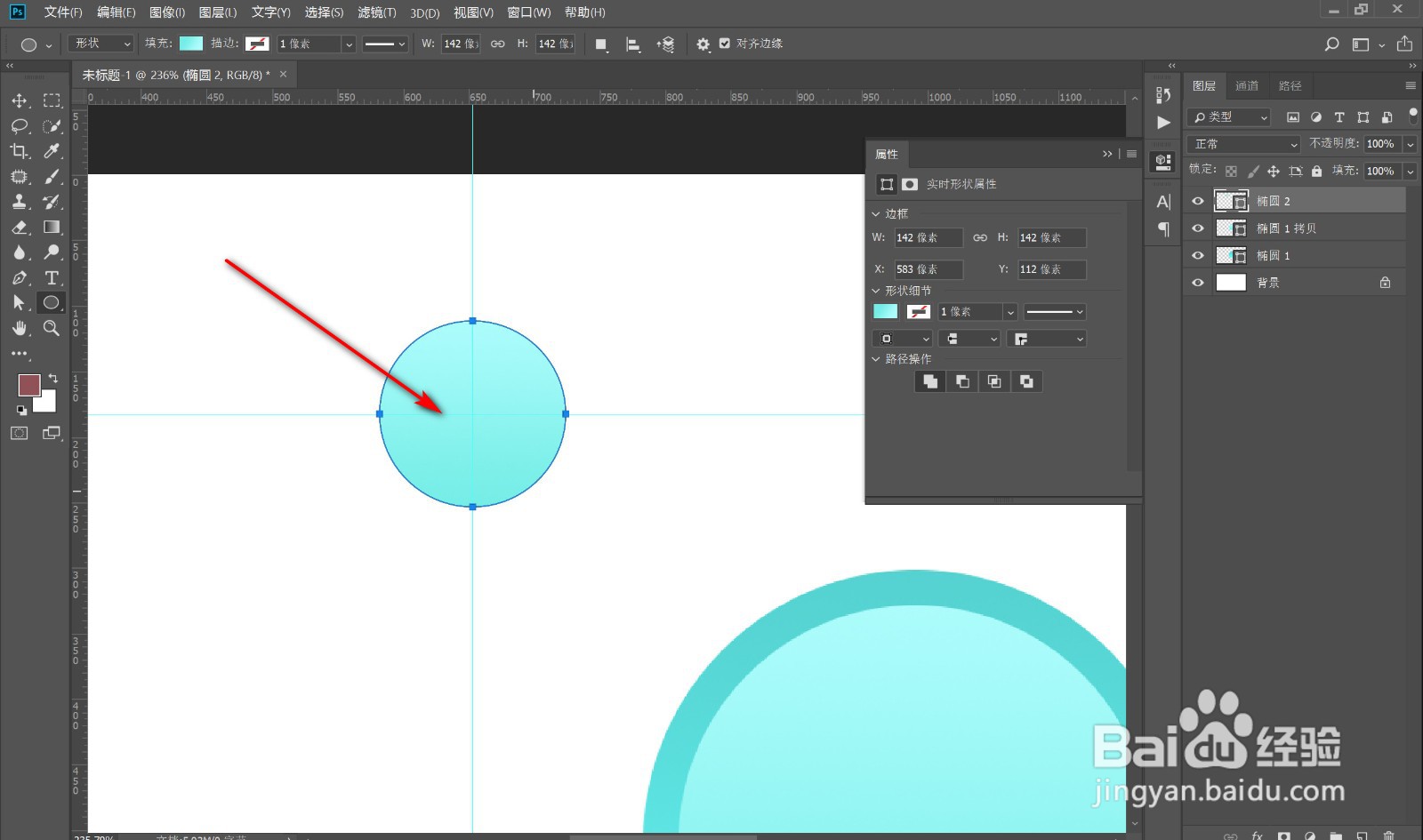The image size is (1423, 840).
Task: Select the Blur tool
Action: click(x=20, y=252)
